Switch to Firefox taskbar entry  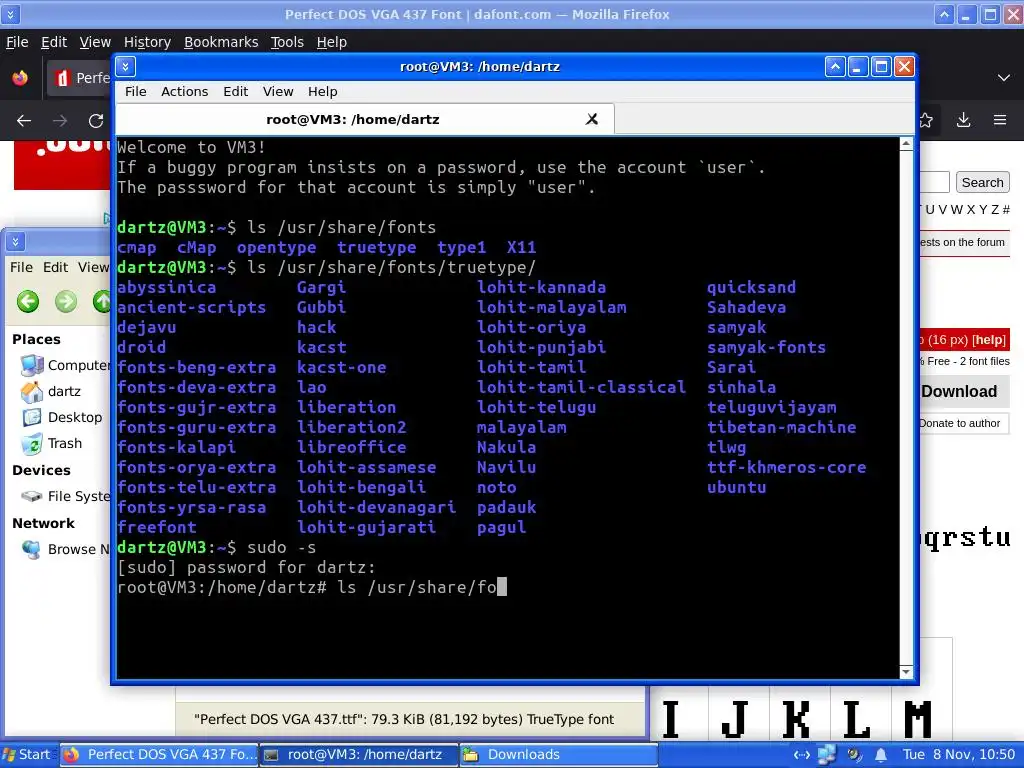tap(160, 754)
